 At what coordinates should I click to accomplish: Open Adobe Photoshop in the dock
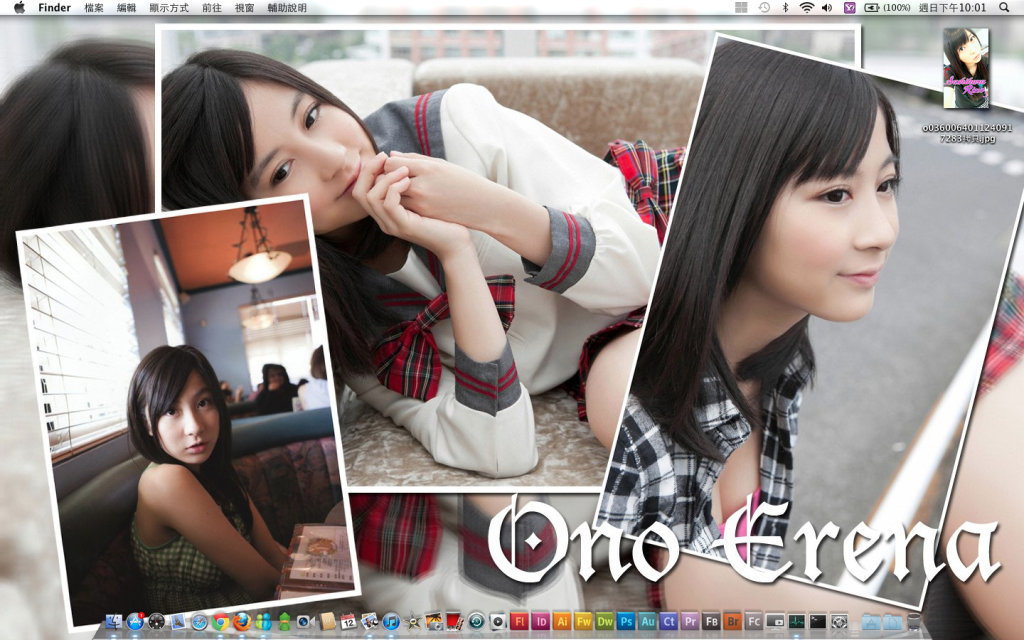tap(626, 621)
